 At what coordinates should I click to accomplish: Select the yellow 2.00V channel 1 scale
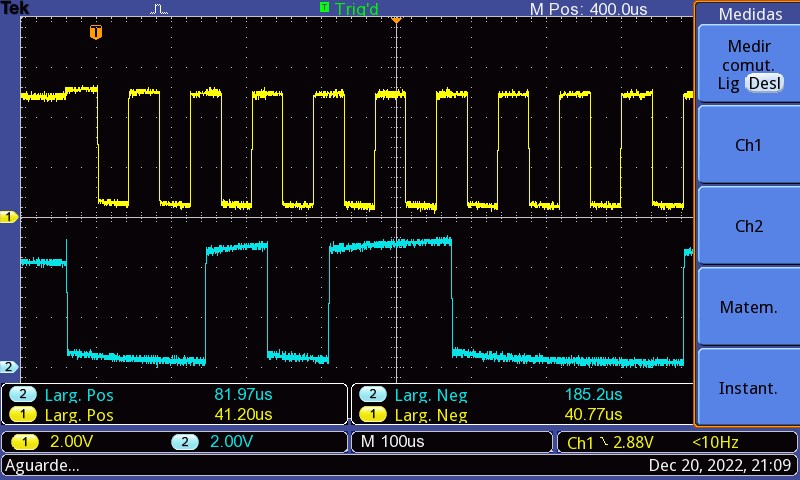(71, 441)
